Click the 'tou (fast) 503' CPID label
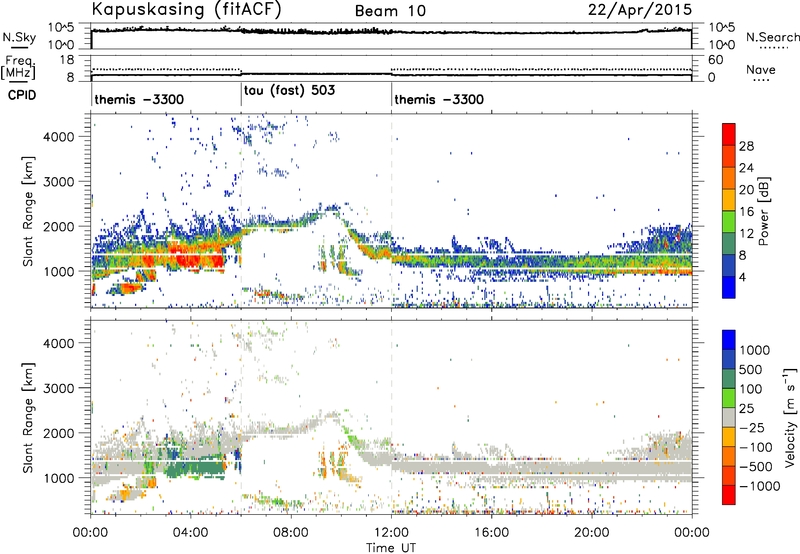 point(289,91)
